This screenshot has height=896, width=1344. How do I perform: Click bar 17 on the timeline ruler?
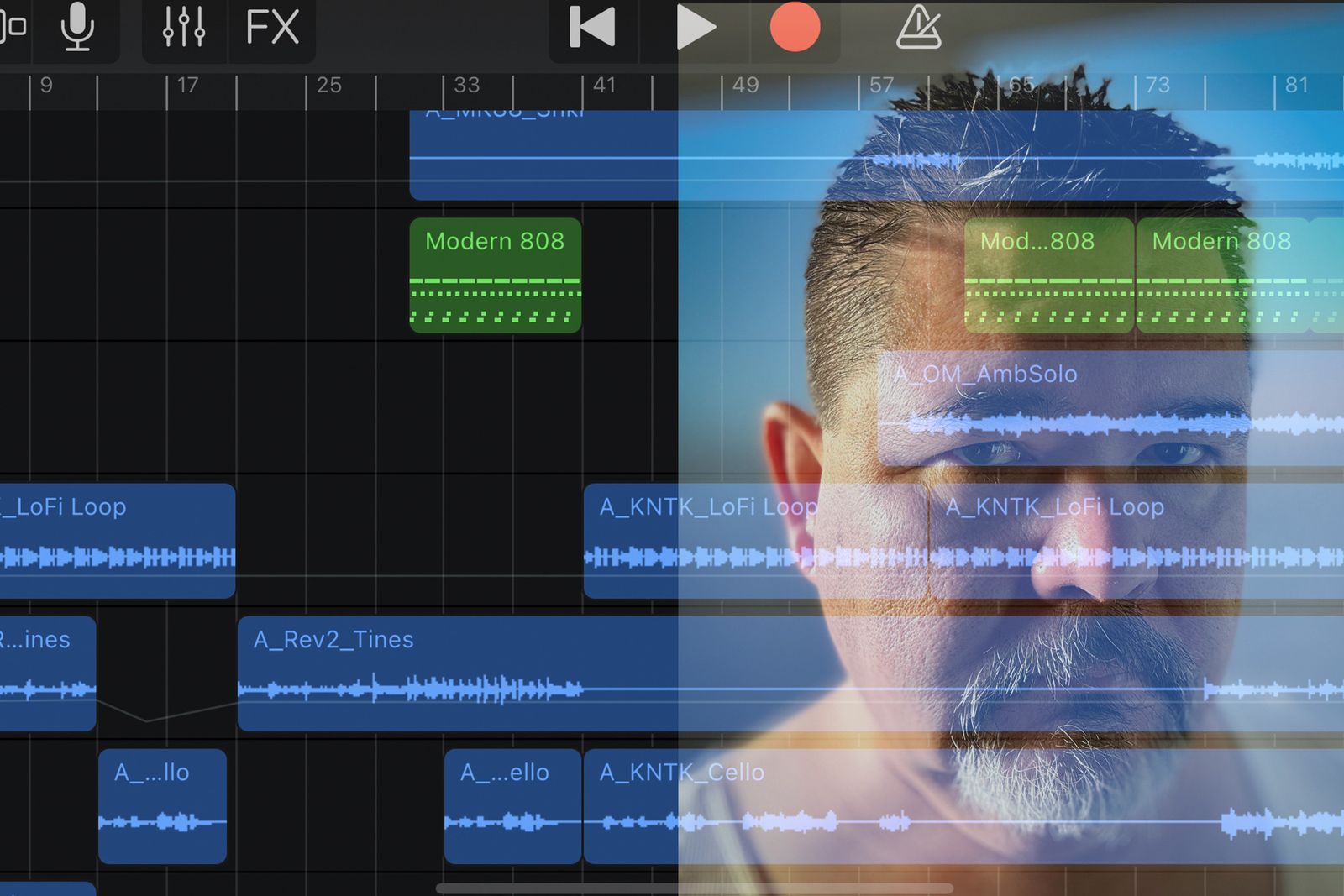[186, 86]
